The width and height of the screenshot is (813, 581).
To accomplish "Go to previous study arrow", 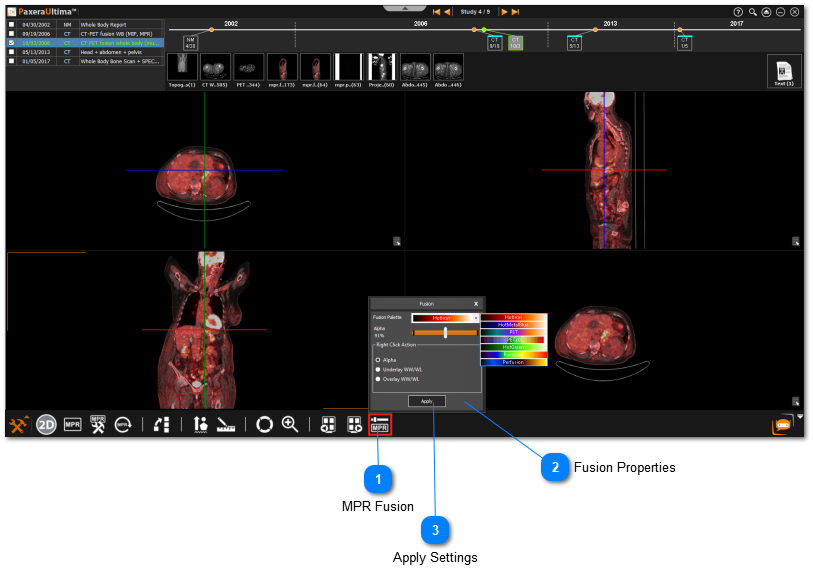I will pyautogui.click(x=447, y=12).
